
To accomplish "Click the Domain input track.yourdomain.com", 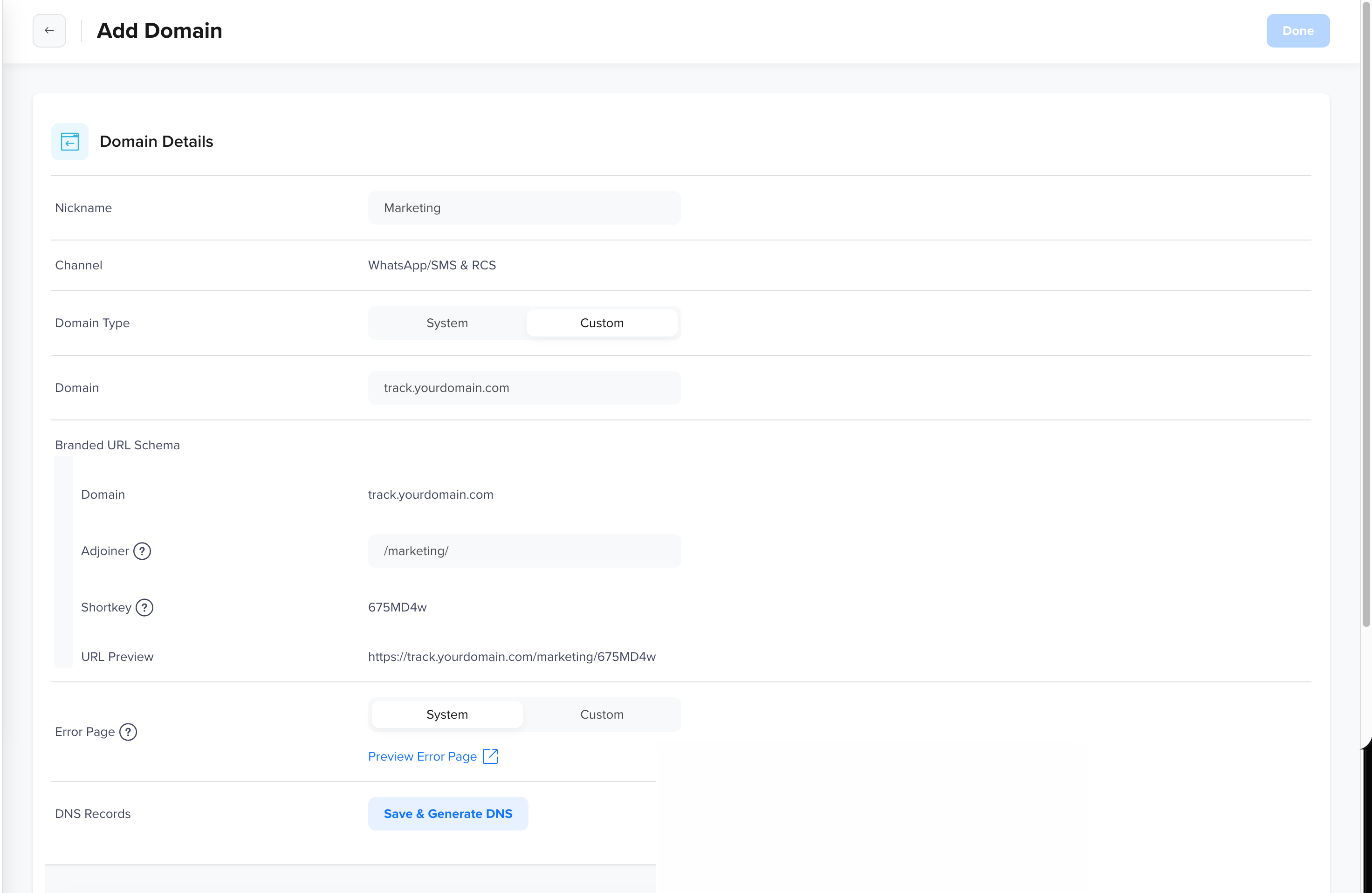I will [524, 388].
